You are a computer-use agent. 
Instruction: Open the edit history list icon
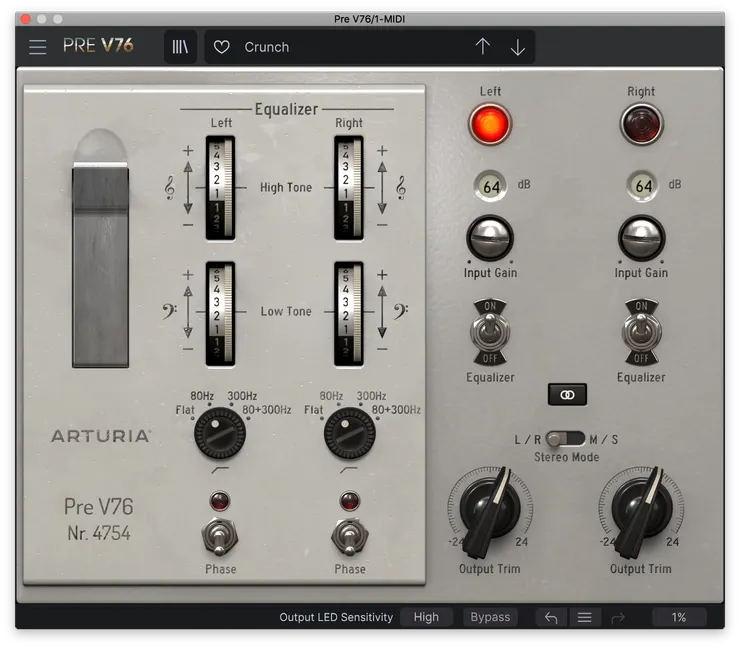tap(585, 617)
